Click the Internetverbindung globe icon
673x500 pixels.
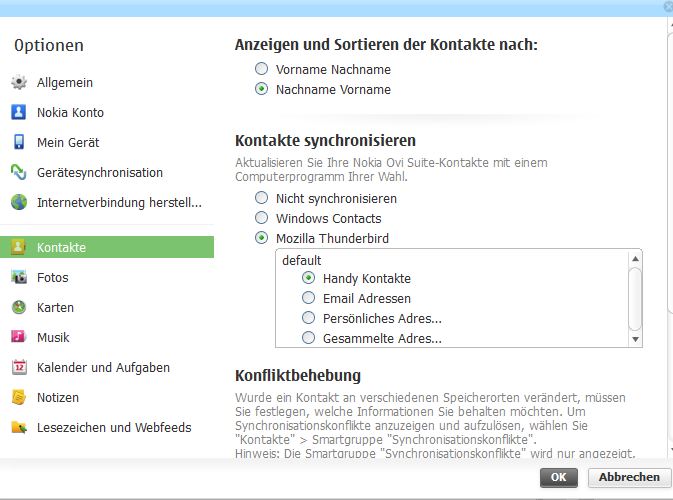(19, 202)
